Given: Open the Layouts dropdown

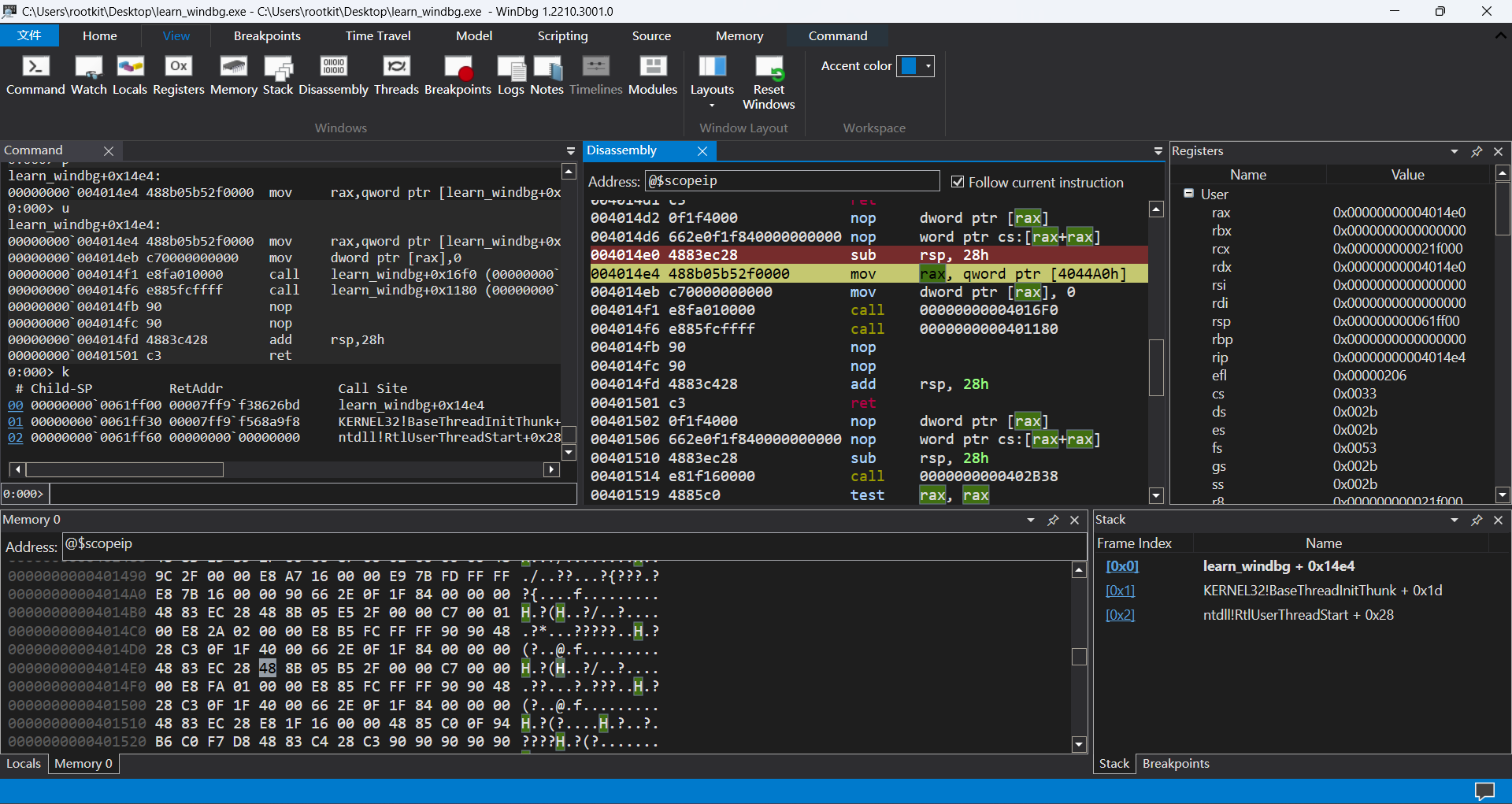Looking at the screenshot, I should click(712, 83).
